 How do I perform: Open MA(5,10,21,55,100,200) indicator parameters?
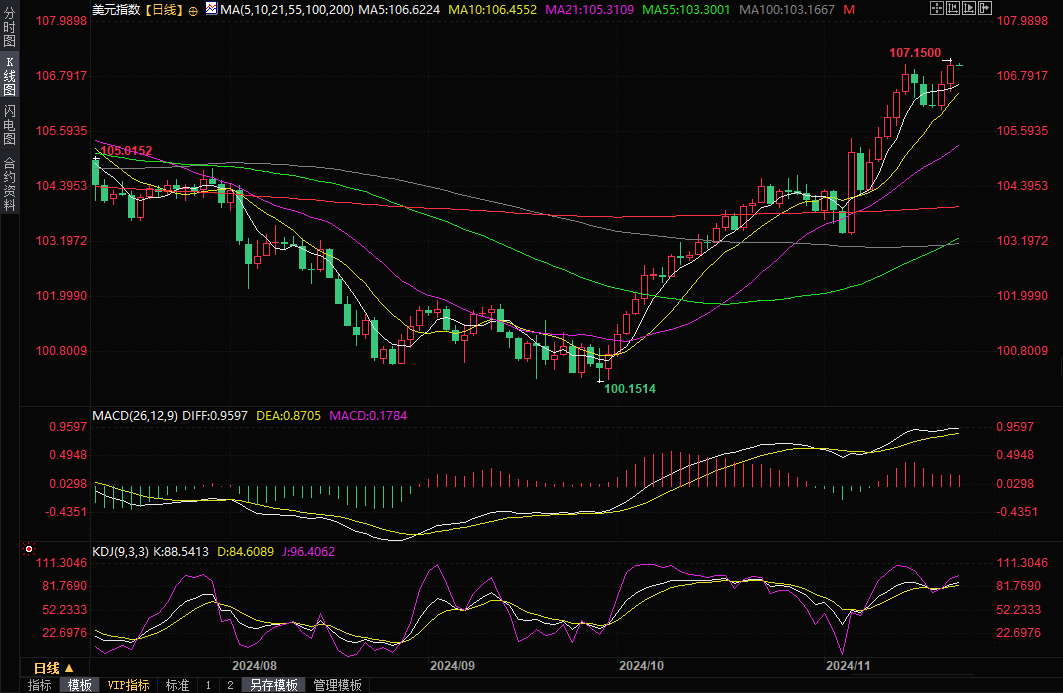[287, 10]
